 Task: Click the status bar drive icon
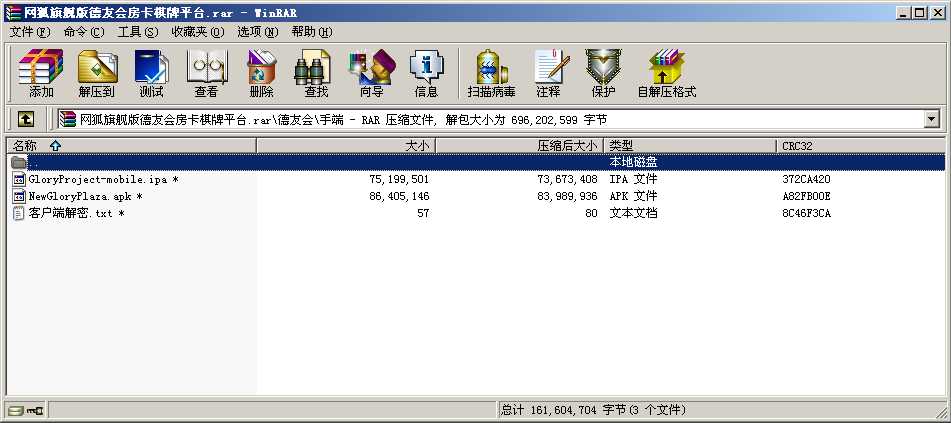click(x=16, y=411)
